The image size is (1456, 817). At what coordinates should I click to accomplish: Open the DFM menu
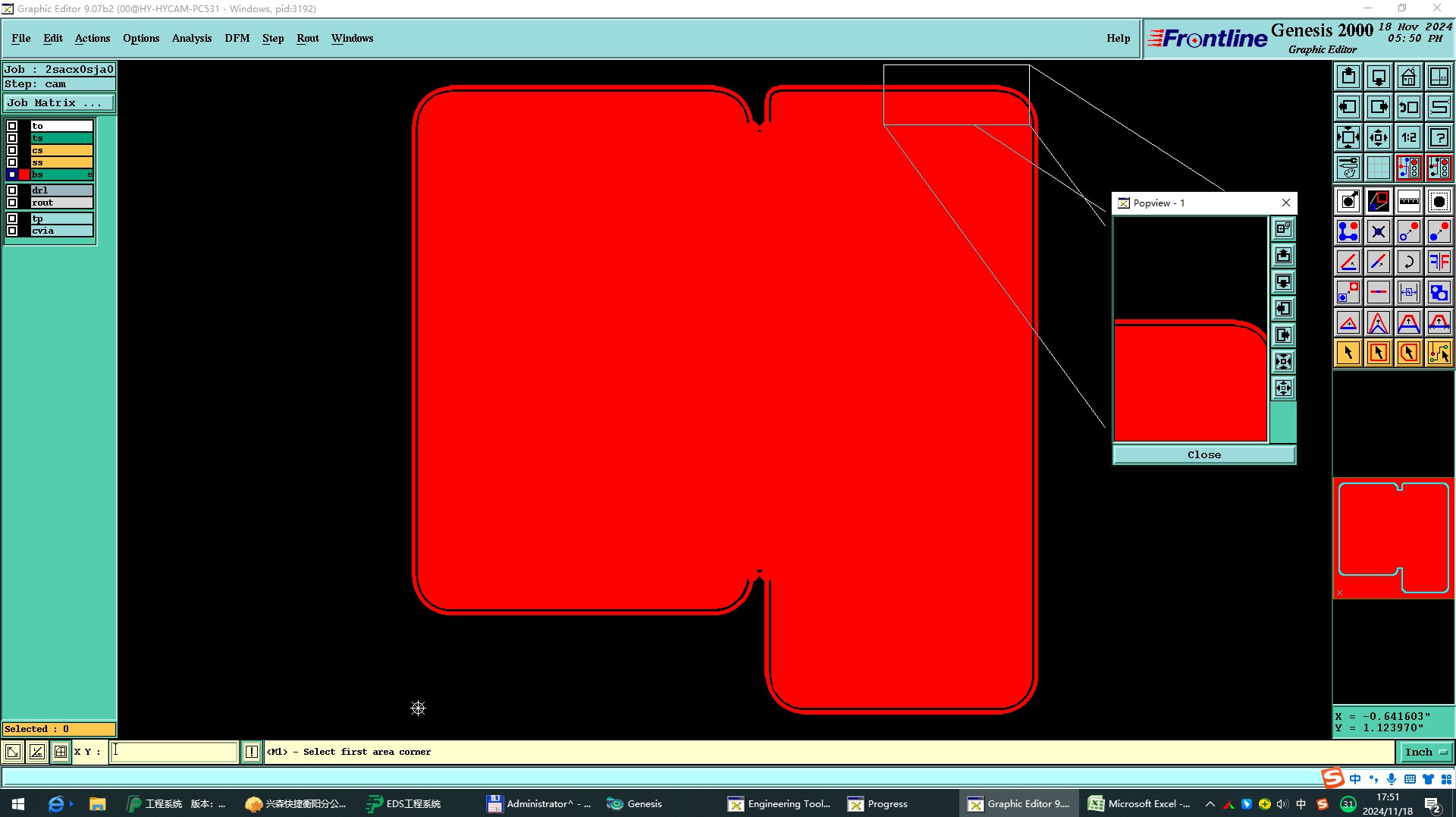(237, 38)
